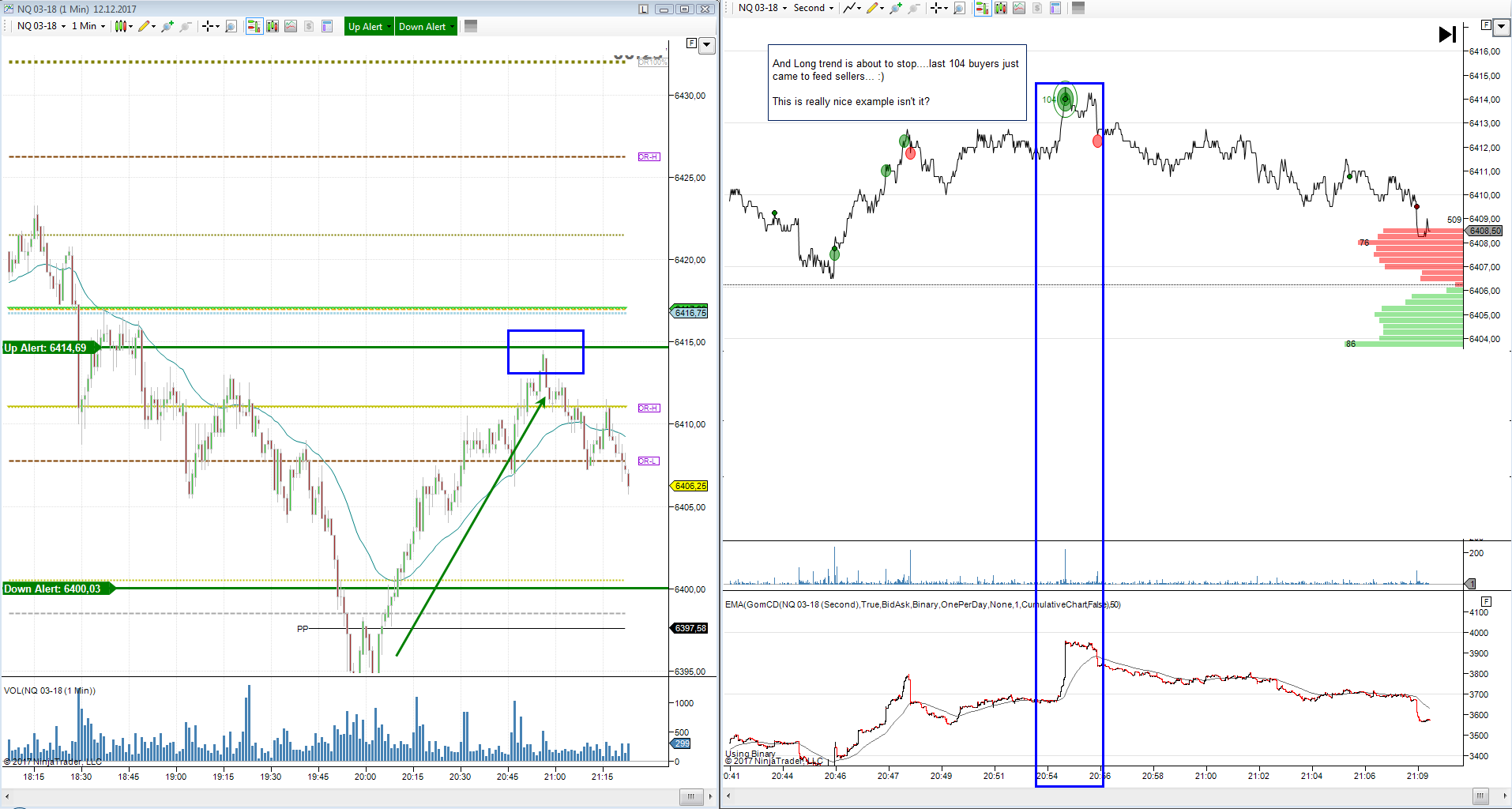Open zoom frame magnifier in left chart
Screen dimensions: 1512x809
point(231,26)
